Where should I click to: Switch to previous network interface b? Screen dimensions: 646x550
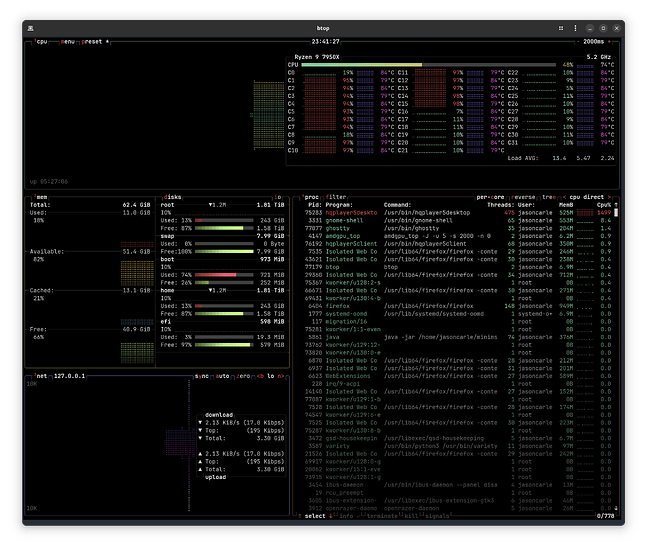point(260,376)
